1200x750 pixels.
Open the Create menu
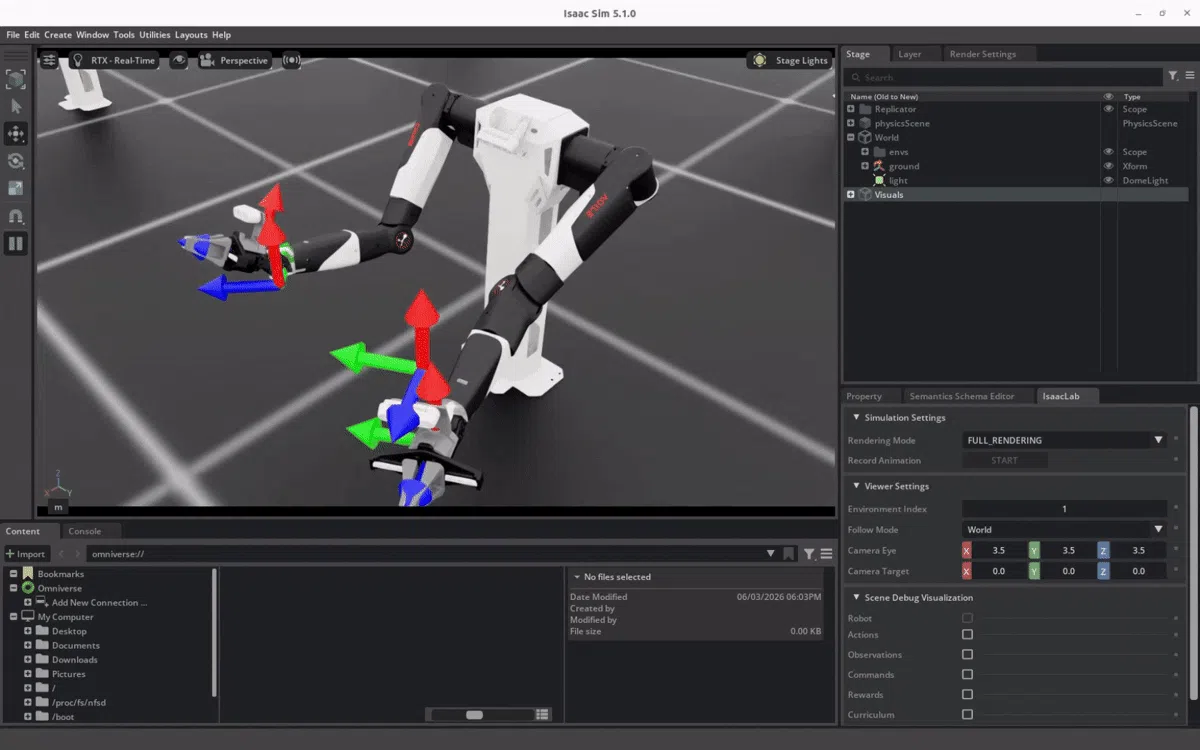(x=57, y=35)
